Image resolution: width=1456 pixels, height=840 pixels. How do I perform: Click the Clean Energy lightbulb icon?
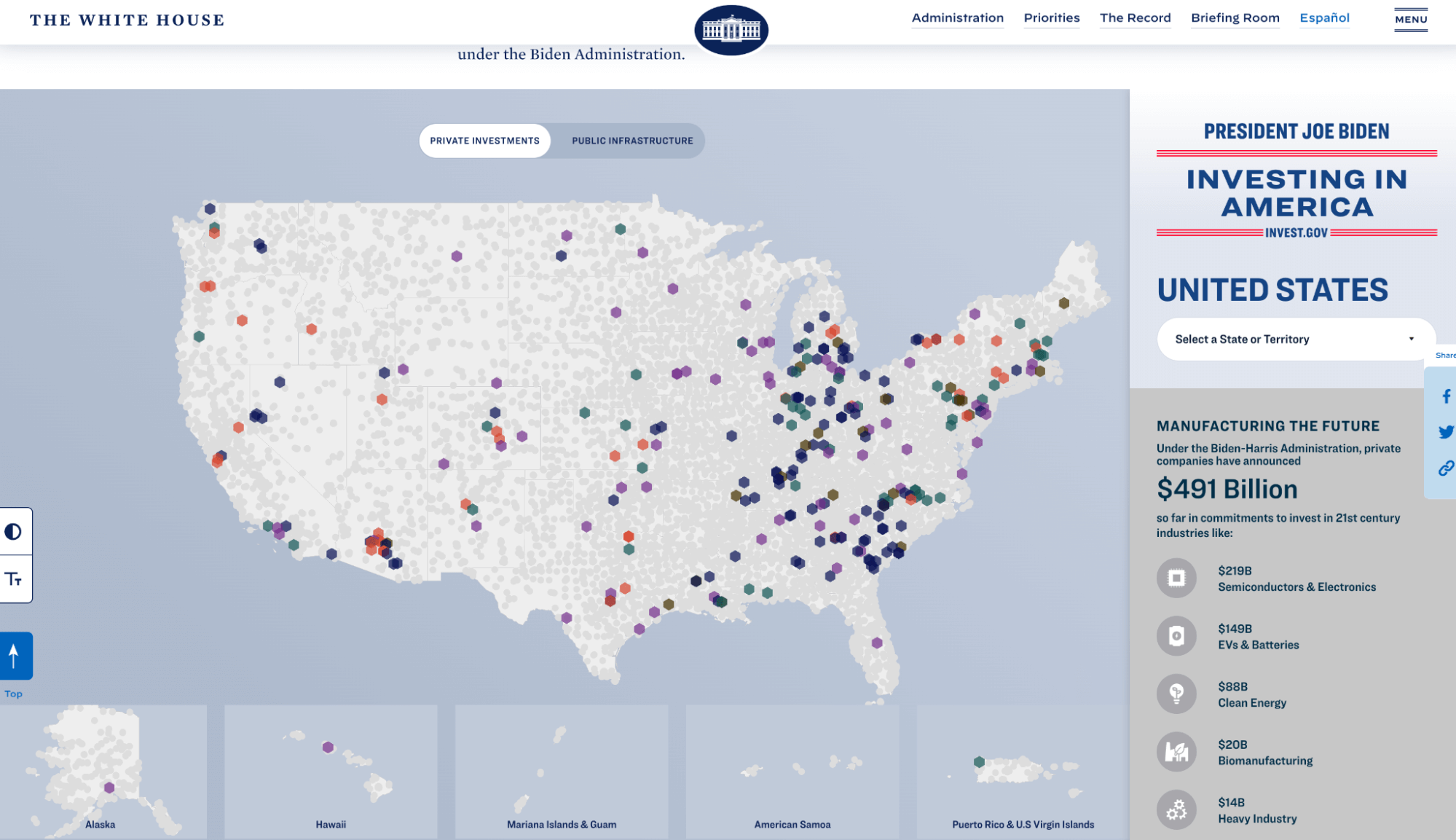coord(1176,694)
